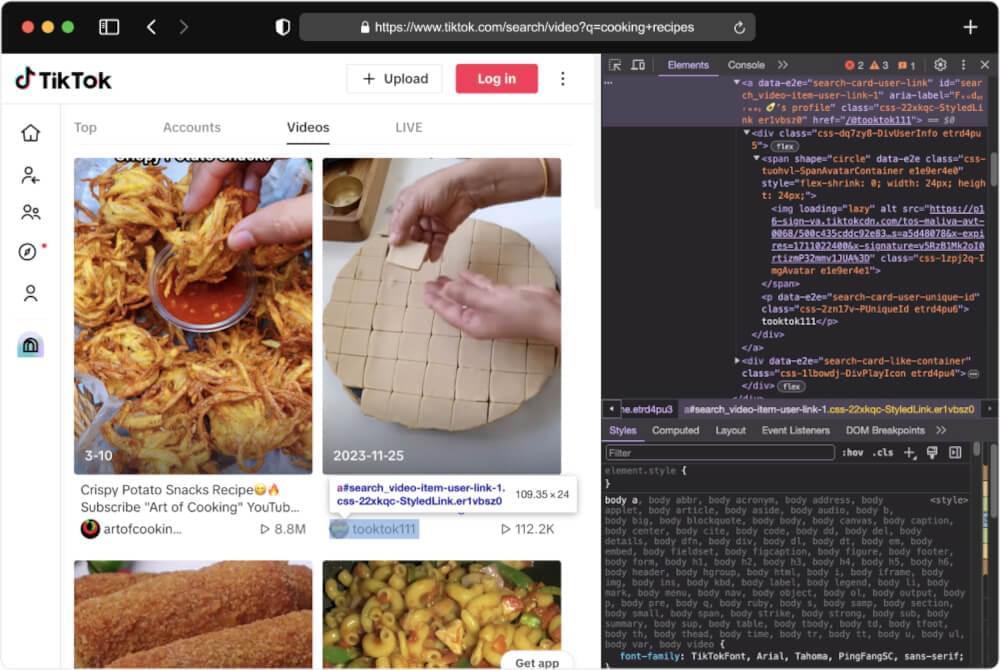Click the Filter styles input field
This screenshot has height=670, width=1000.
[x=720, y=453]
